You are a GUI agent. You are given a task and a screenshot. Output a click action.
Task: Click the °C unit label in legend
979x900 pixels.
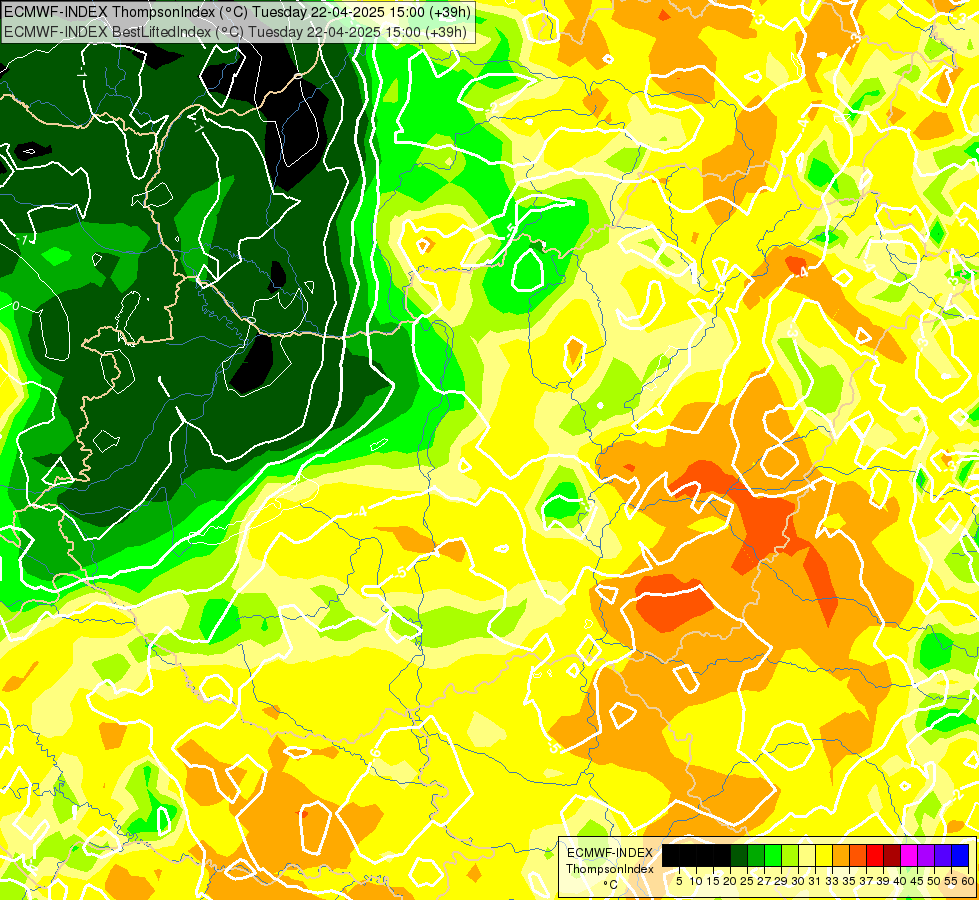pos(611,885)
